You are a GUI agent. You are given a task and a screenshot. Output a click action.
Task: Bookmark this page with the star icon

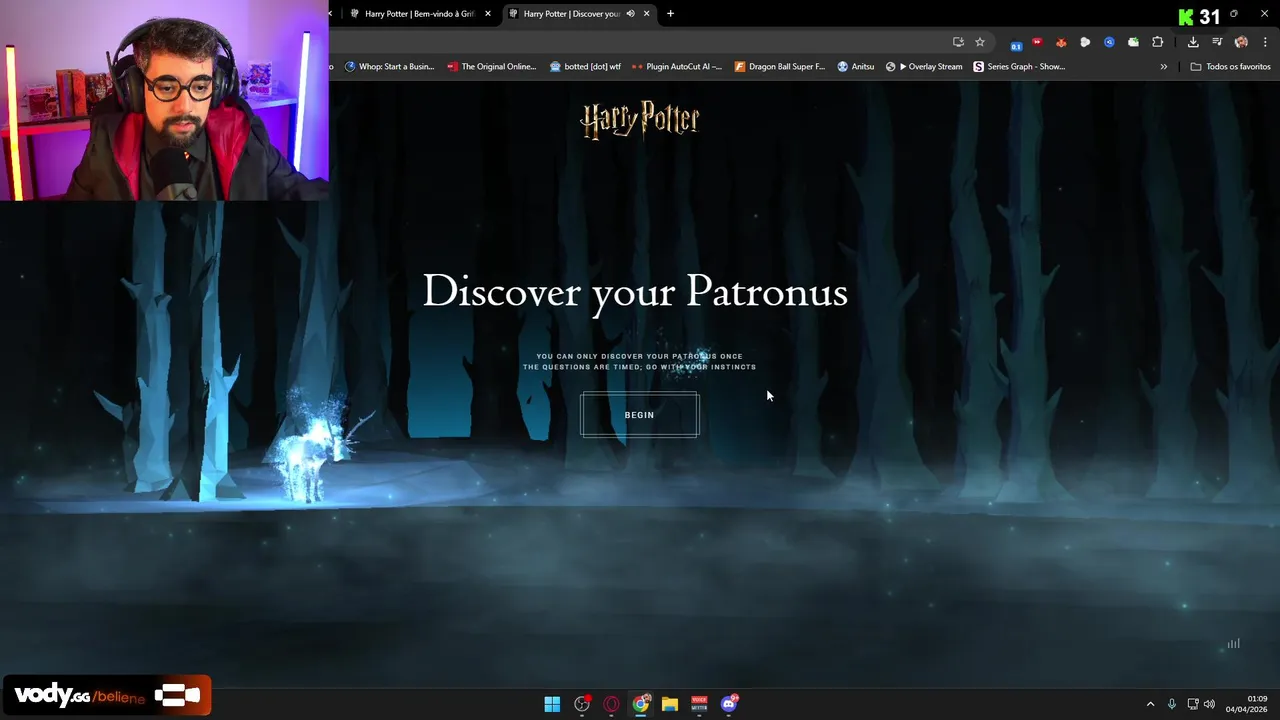[980, 42]
